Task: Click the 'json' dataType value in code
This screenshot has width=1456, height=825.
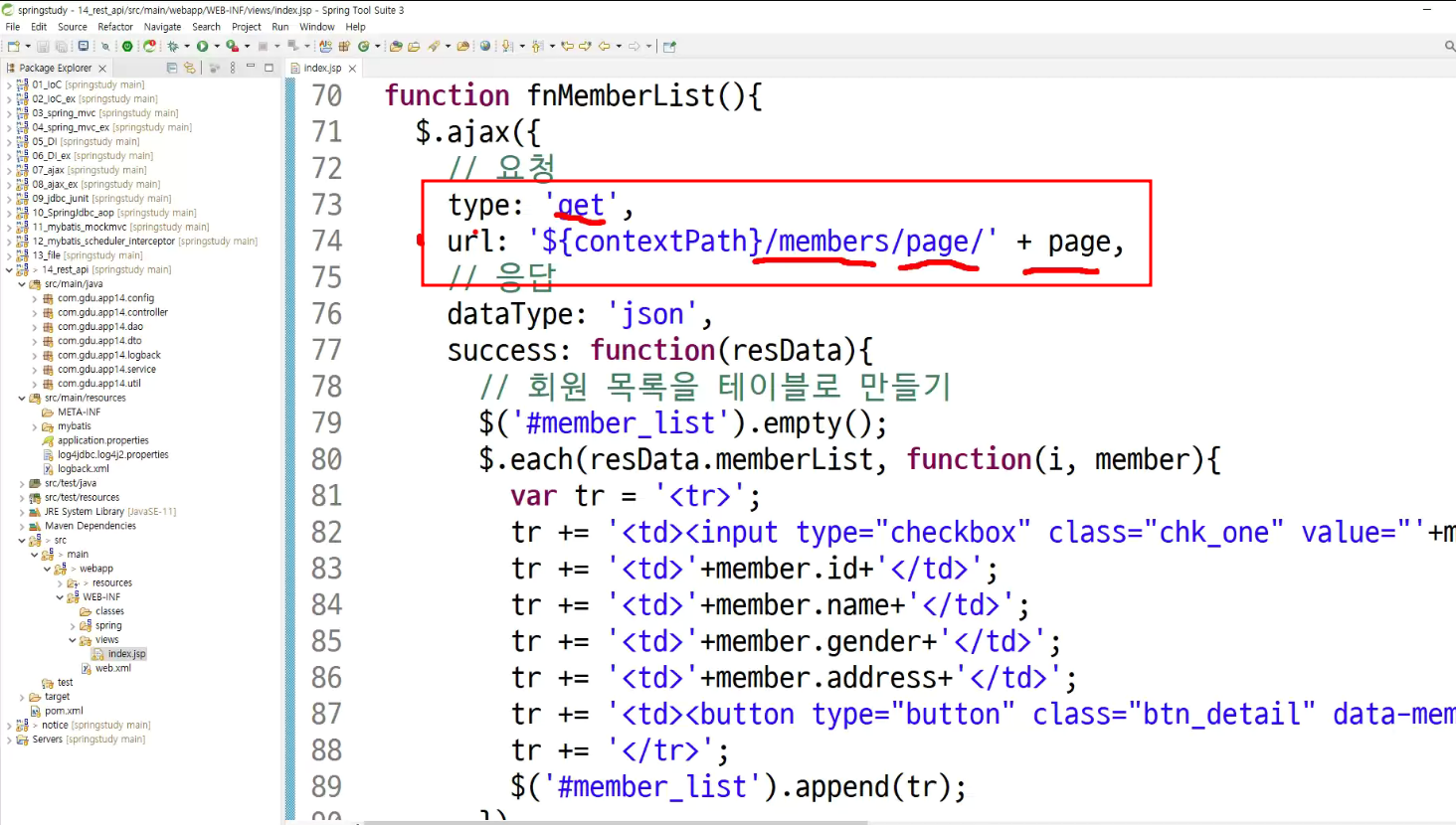Action: coord(653,314)
